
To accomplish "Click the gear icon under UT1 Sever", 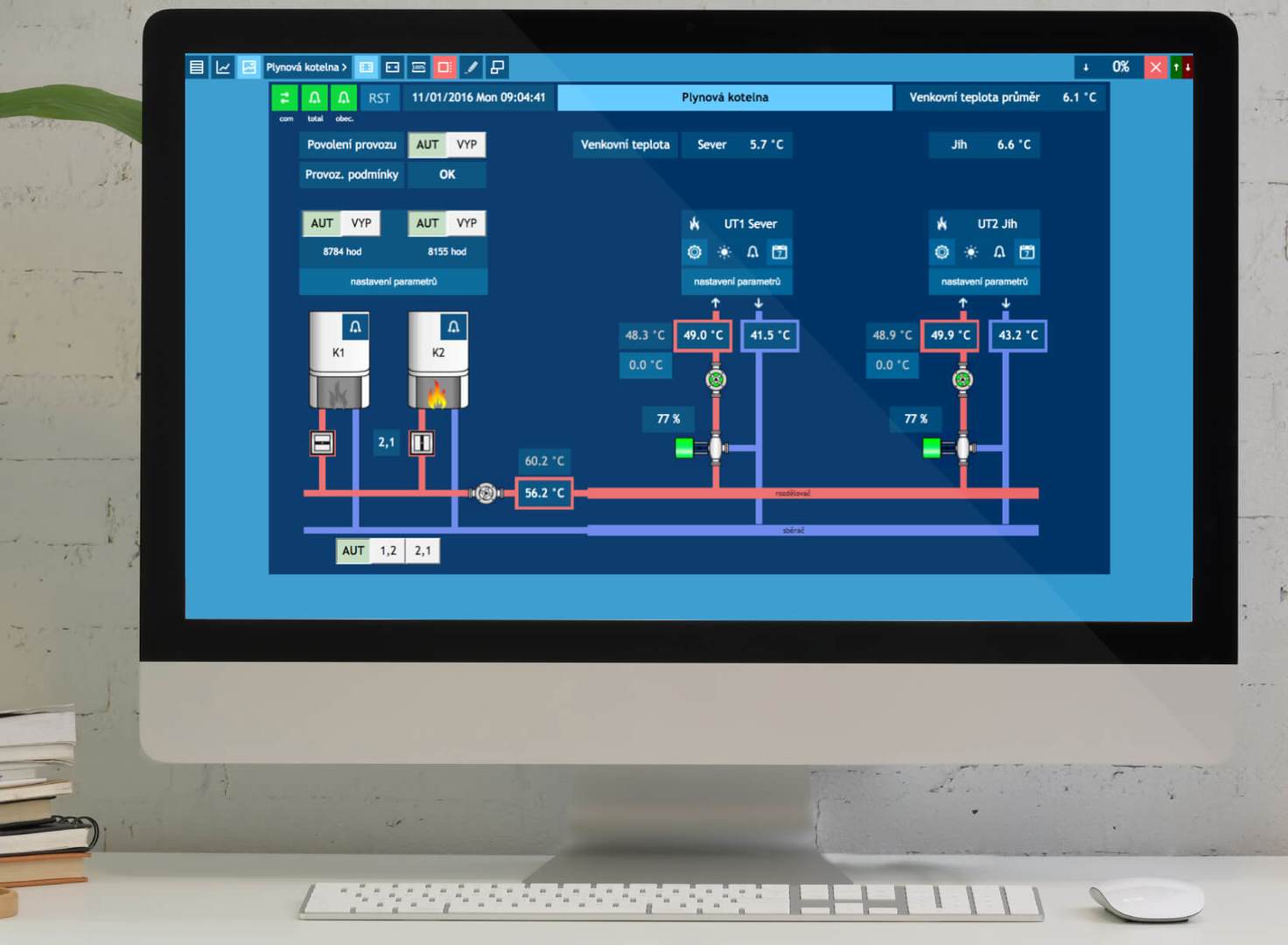I will coord(695,252).
